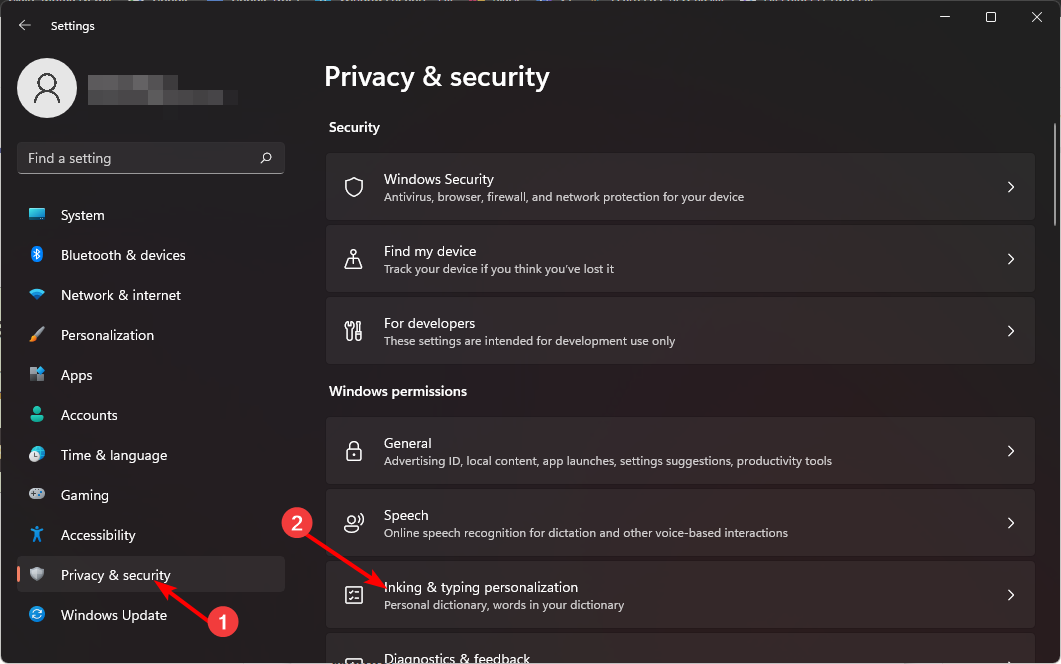This screenshot has height=664, width=1061.
Task: Expand the Find my device chevron
Action: point(1011,258)
